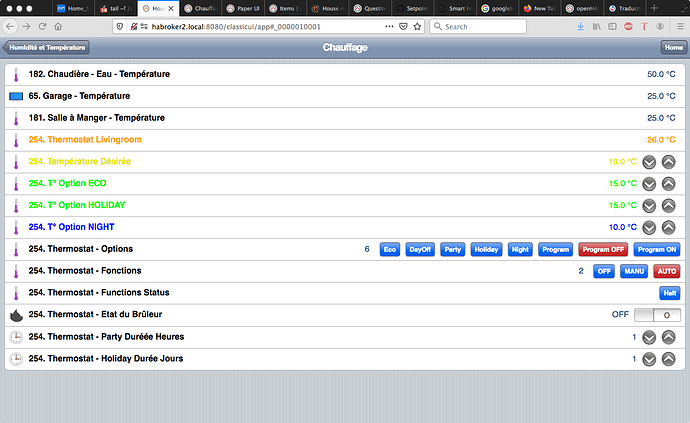Click the Salle à Manger thermometer icon
The height and width of the screenshot is (423, 690).
pos(16,118)
